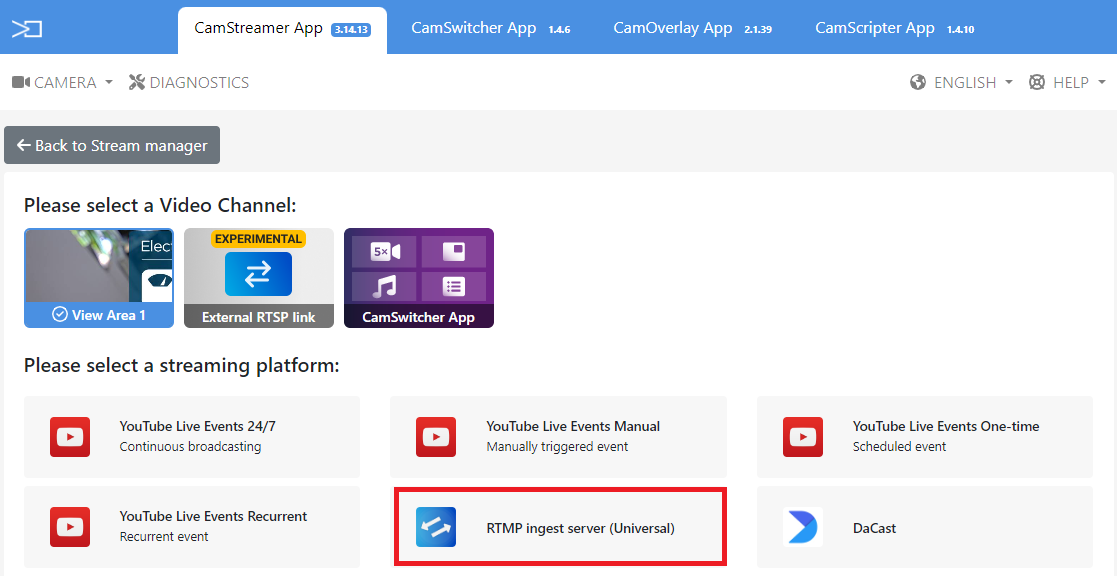The image size is (1117, 576).
Task: Click the lifebuoy icon next to HELP
Action: (x=1037, y=82)
